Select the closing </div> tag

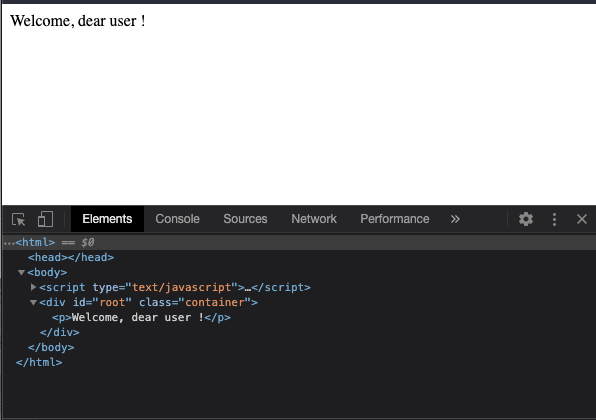coord(60,333)
